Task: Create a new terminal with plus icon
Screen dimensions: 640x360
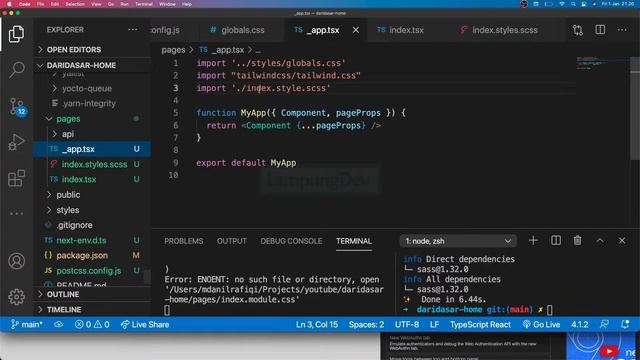Action: coord(533,241)
